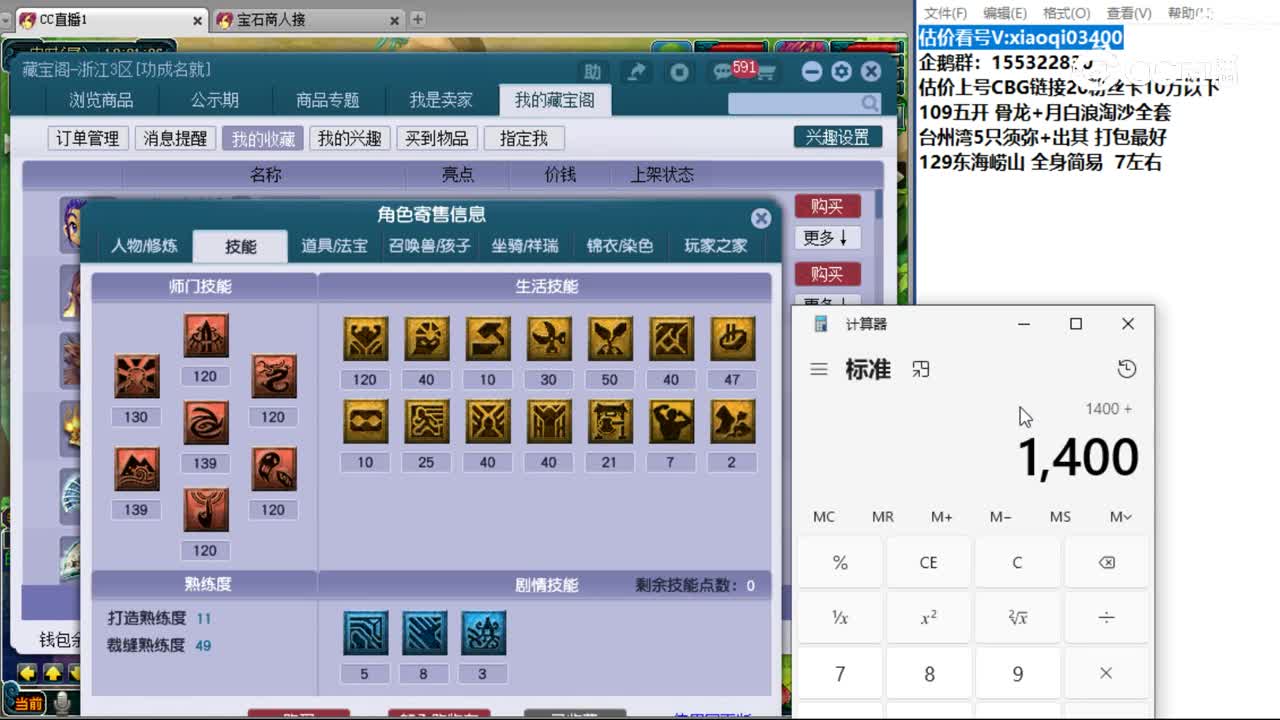Open the 格式(O) menu in Notepad
The height and width of the screenshot is (720, 1280).
[x=1066, y=13]
